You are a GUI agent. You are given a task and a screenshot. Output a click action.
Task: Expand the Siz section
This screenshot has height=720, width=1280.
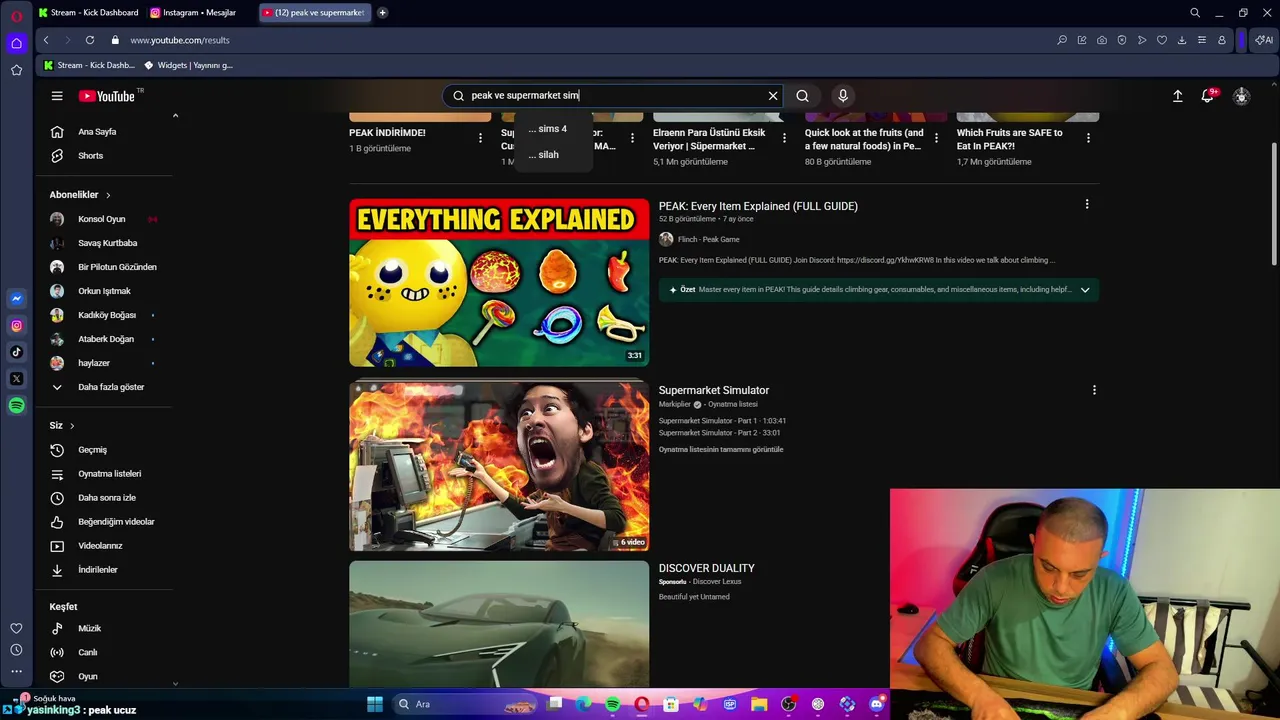pos(62,425)
